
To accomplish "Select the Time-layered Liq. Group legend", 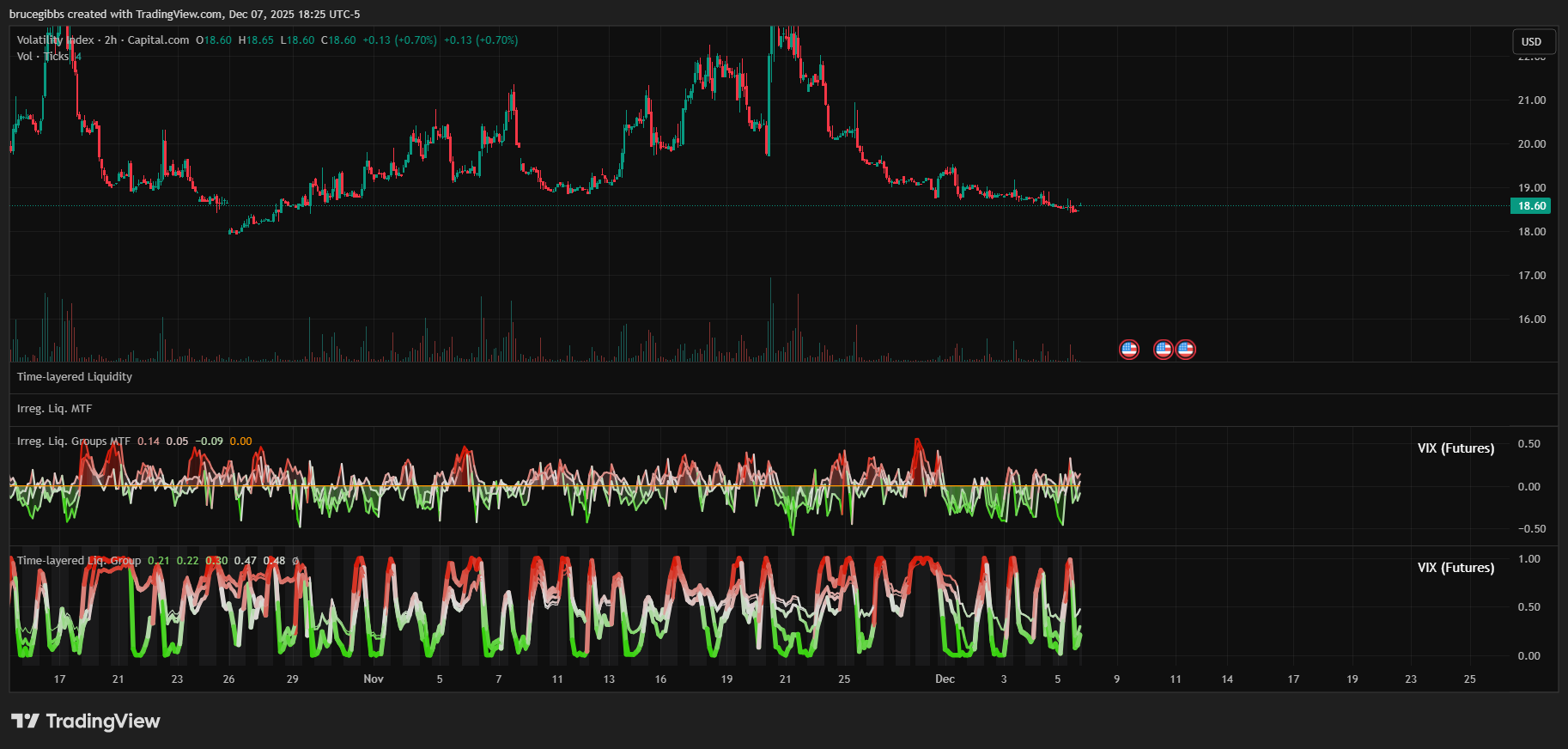I will [x=79, y=561].
